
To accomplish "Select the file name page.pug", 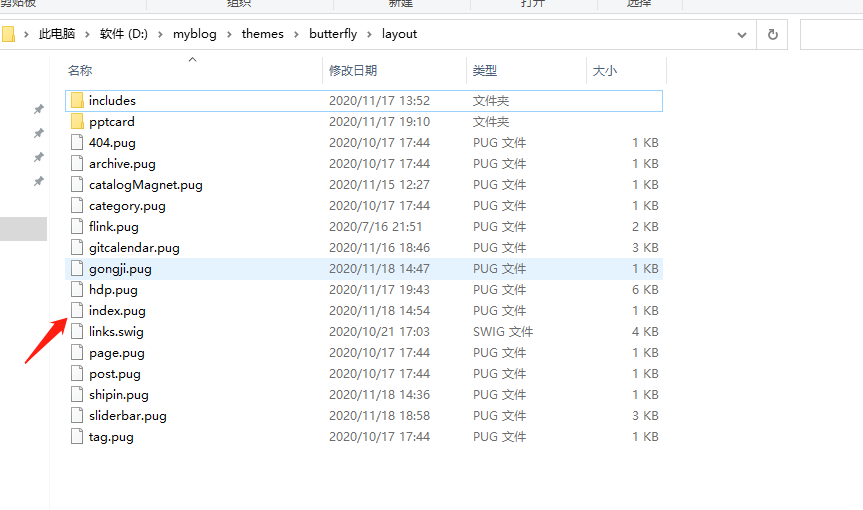I will [x=117, y=353].
